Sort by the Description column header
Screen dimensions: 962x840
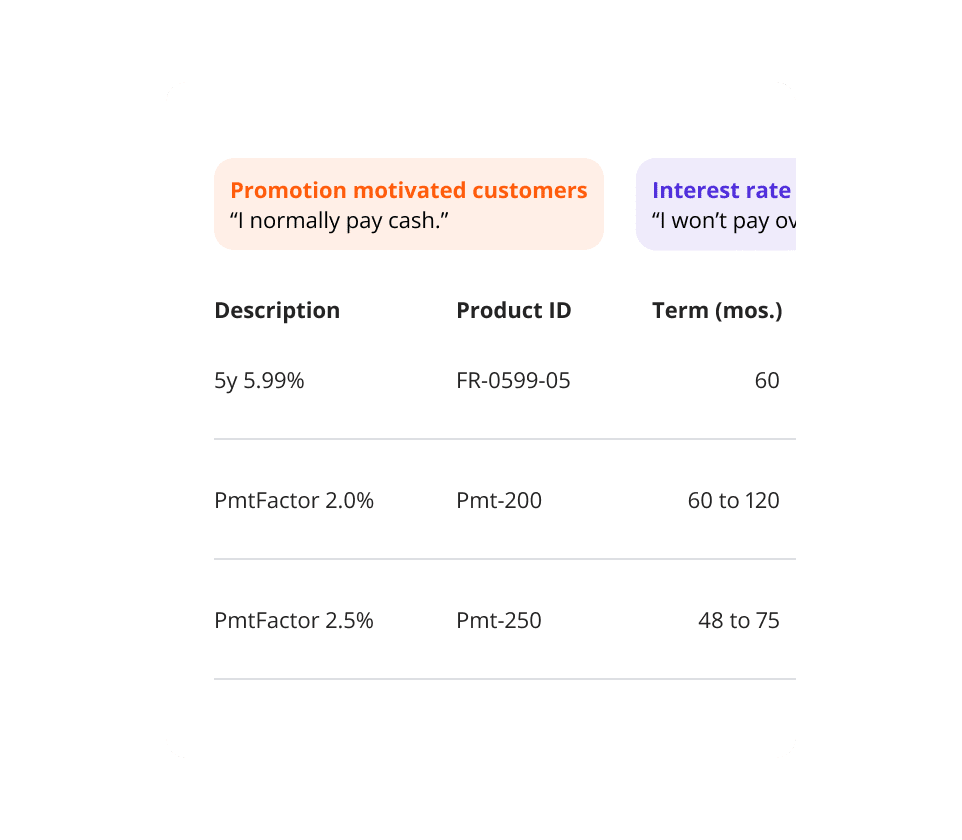click(277, 310)
